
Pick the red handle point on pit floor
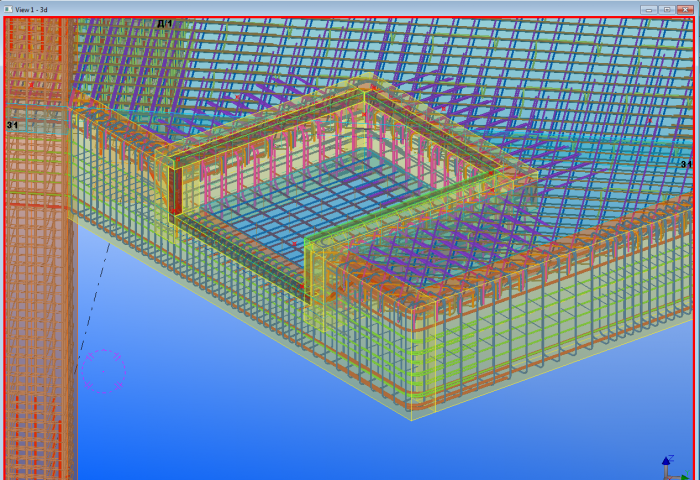[294, 244]
